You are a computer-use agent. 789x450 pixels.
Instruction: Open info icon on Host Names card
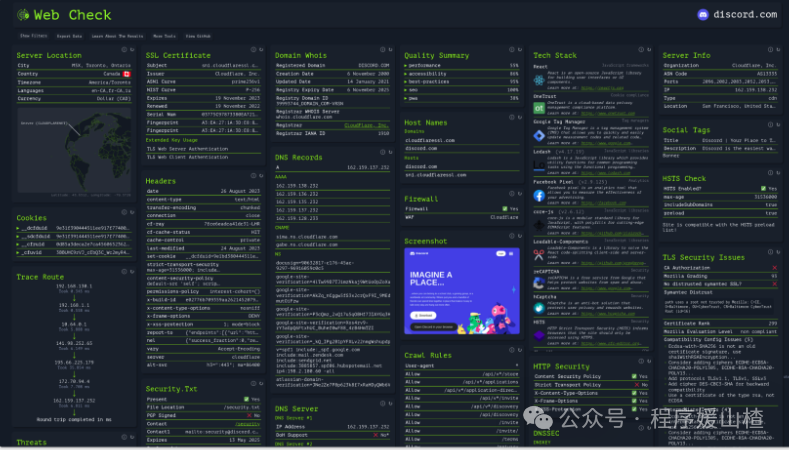(512, 117)
